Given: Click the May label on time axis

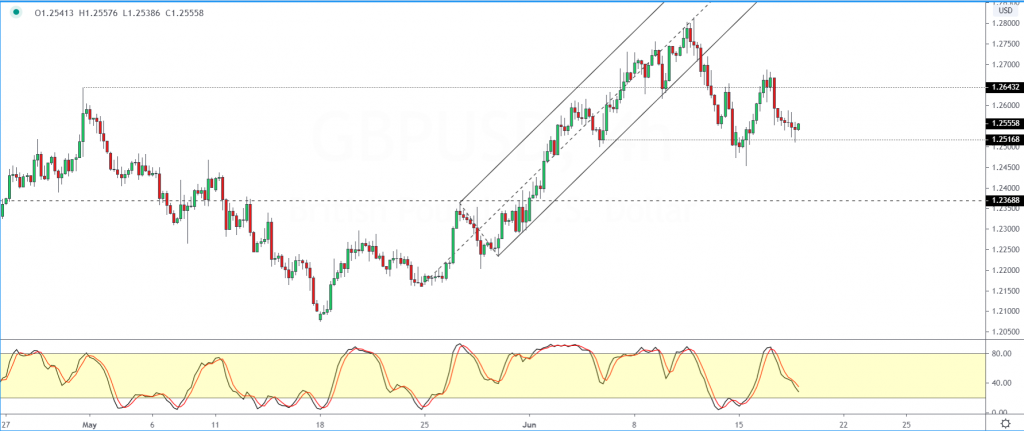Looking at the screenshot, I should pyautogui.click(x=89, y=423).
